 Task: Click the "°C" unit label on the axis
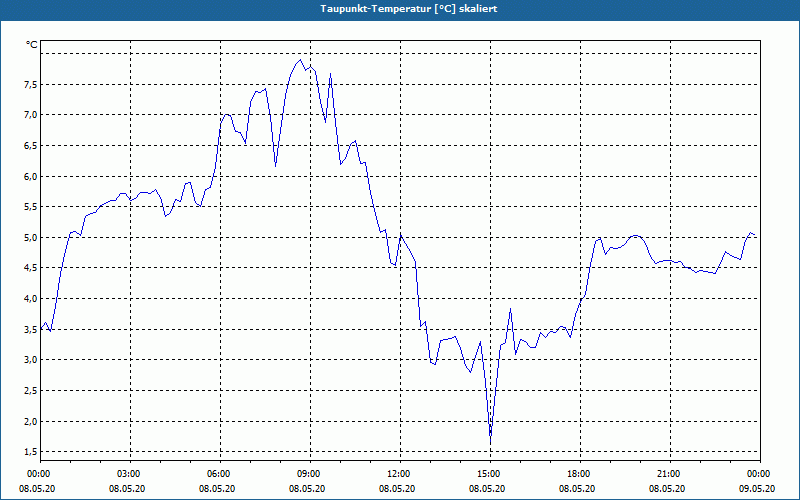click(x=32, y=45)
